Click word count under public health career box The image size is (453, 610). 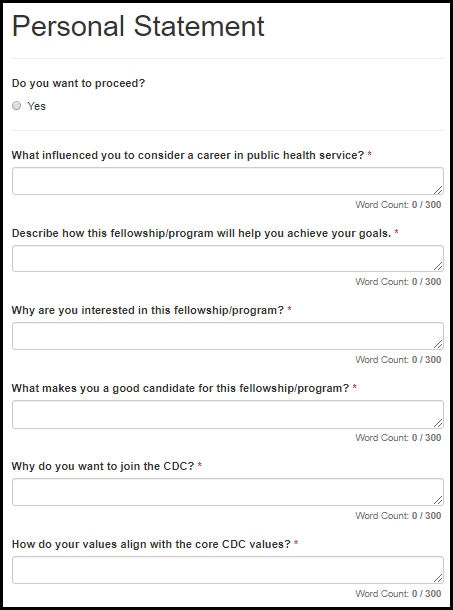(x=398, y=205)
